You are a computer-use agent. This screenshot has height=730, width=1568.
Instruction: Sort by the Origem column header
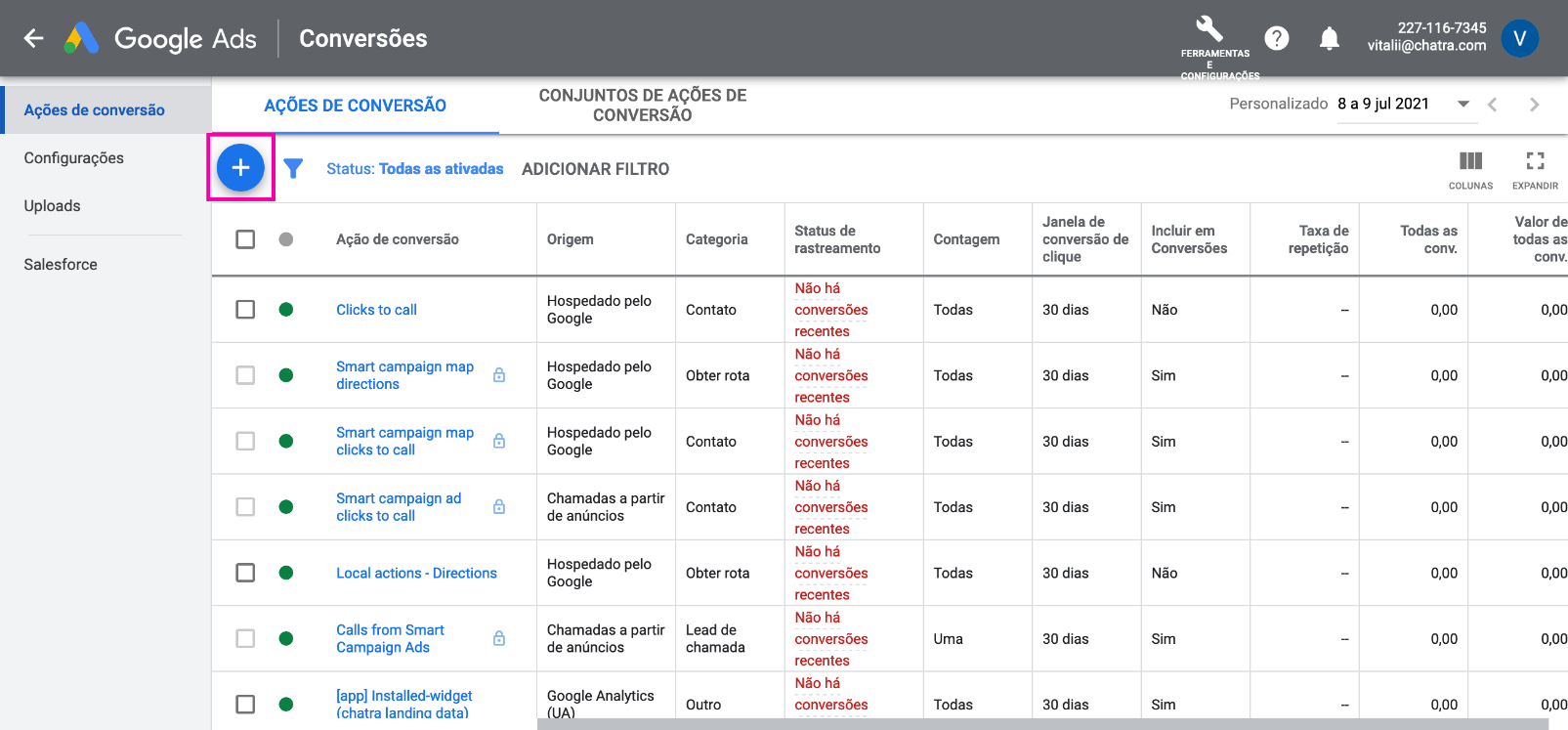click(571, 239)
